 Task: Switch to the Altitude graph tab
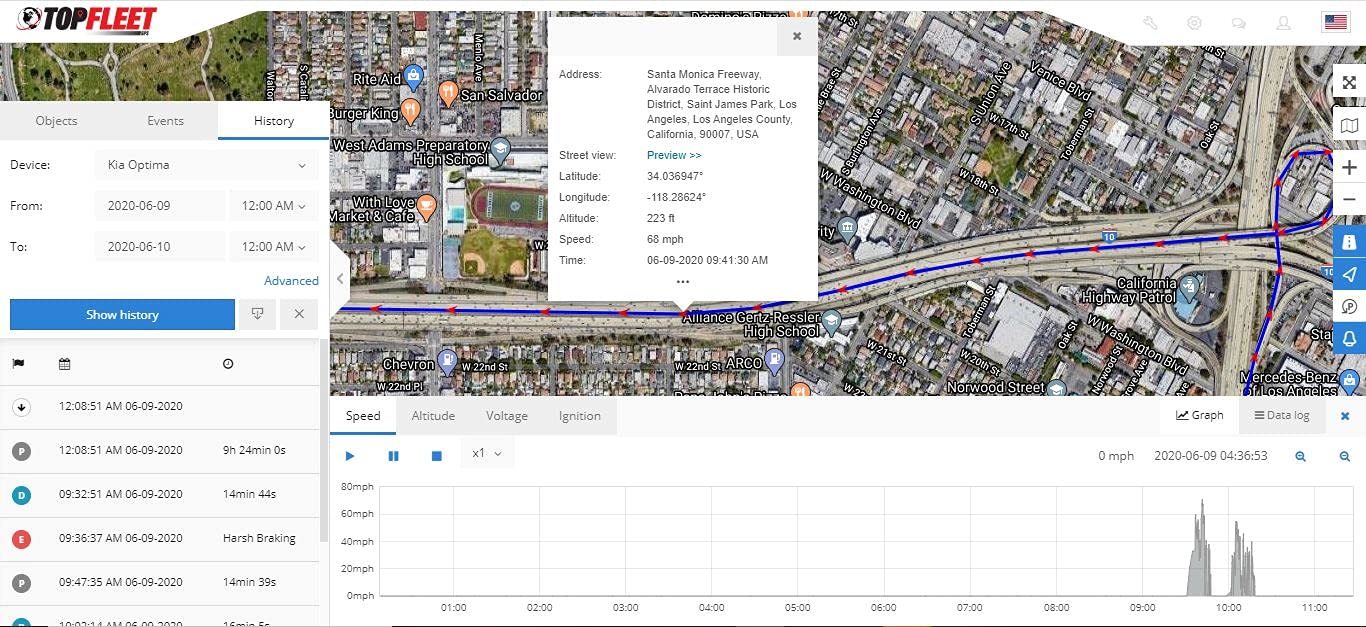[433, 416]
